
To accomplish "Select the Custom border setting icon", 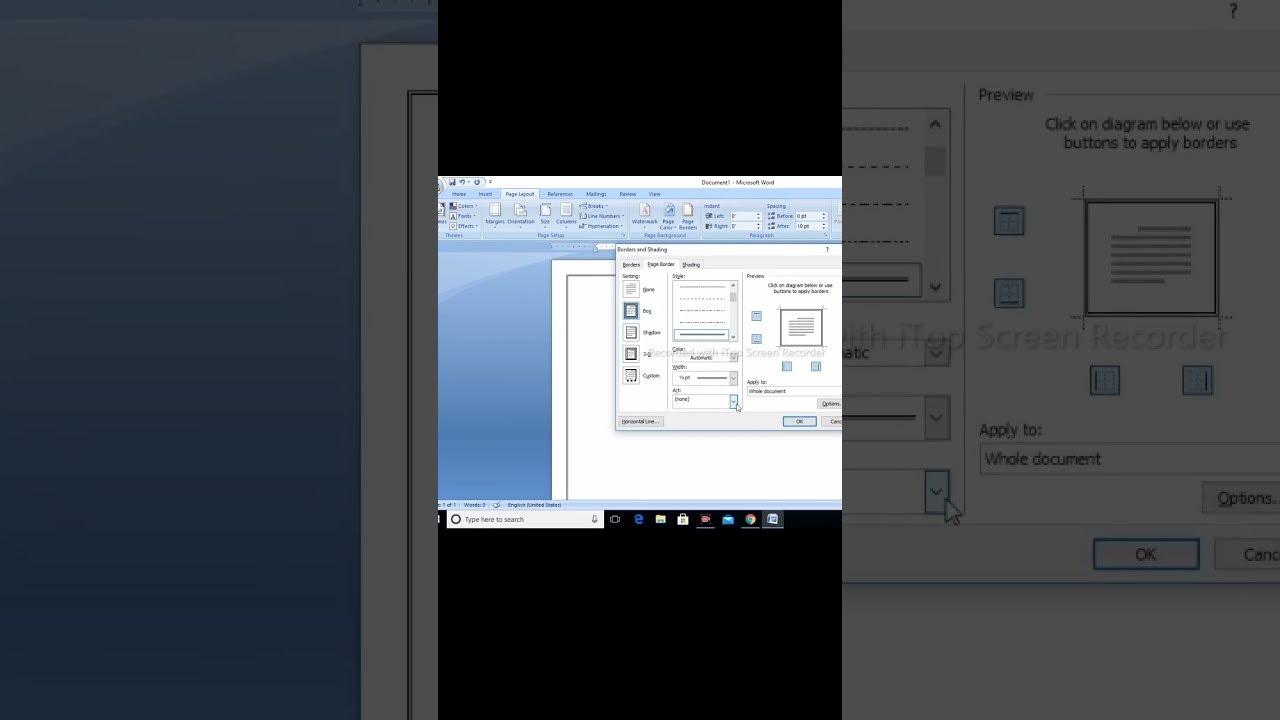I will point(631,375).
